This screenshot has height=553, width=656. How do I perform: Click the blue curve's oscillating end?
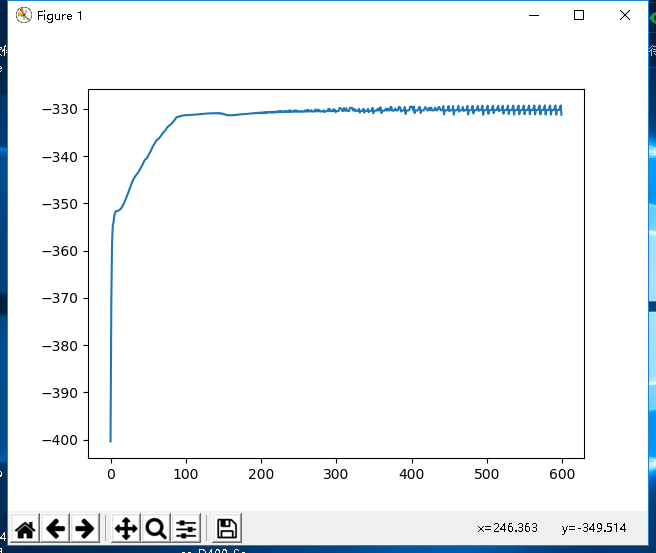coord(502,110)
